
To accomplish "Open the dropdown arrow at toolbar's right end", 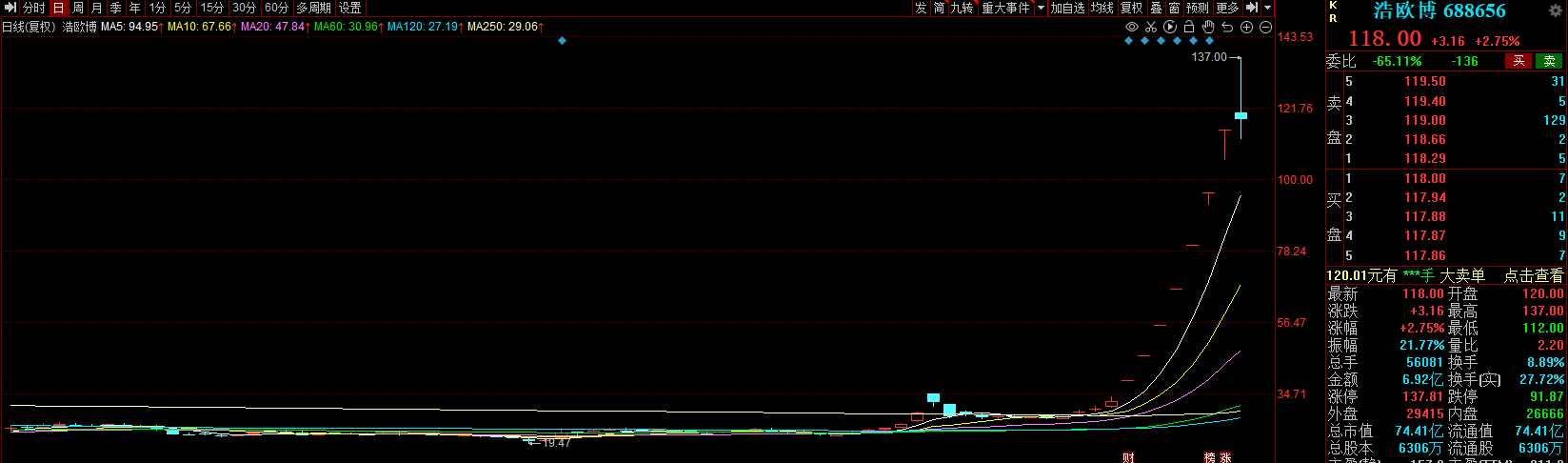I will pos(1268,8).
